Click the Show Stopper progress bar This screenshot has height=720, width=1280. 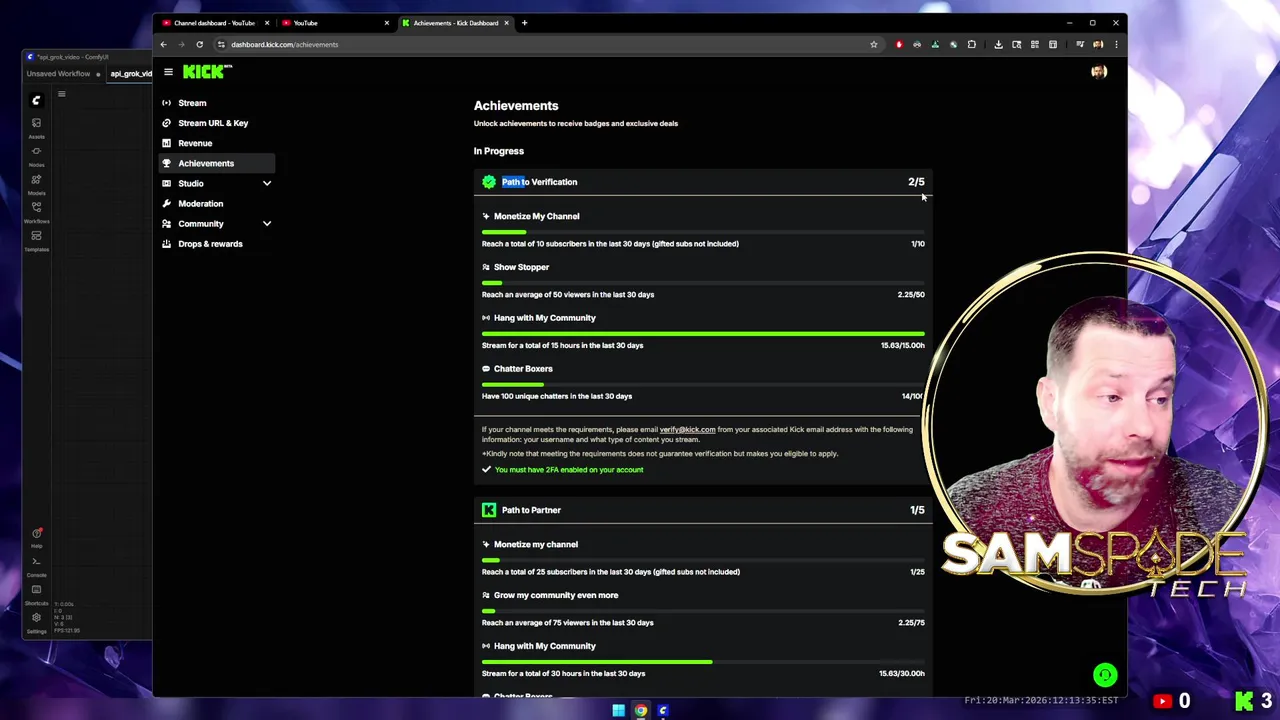click(x=703, y=283)
